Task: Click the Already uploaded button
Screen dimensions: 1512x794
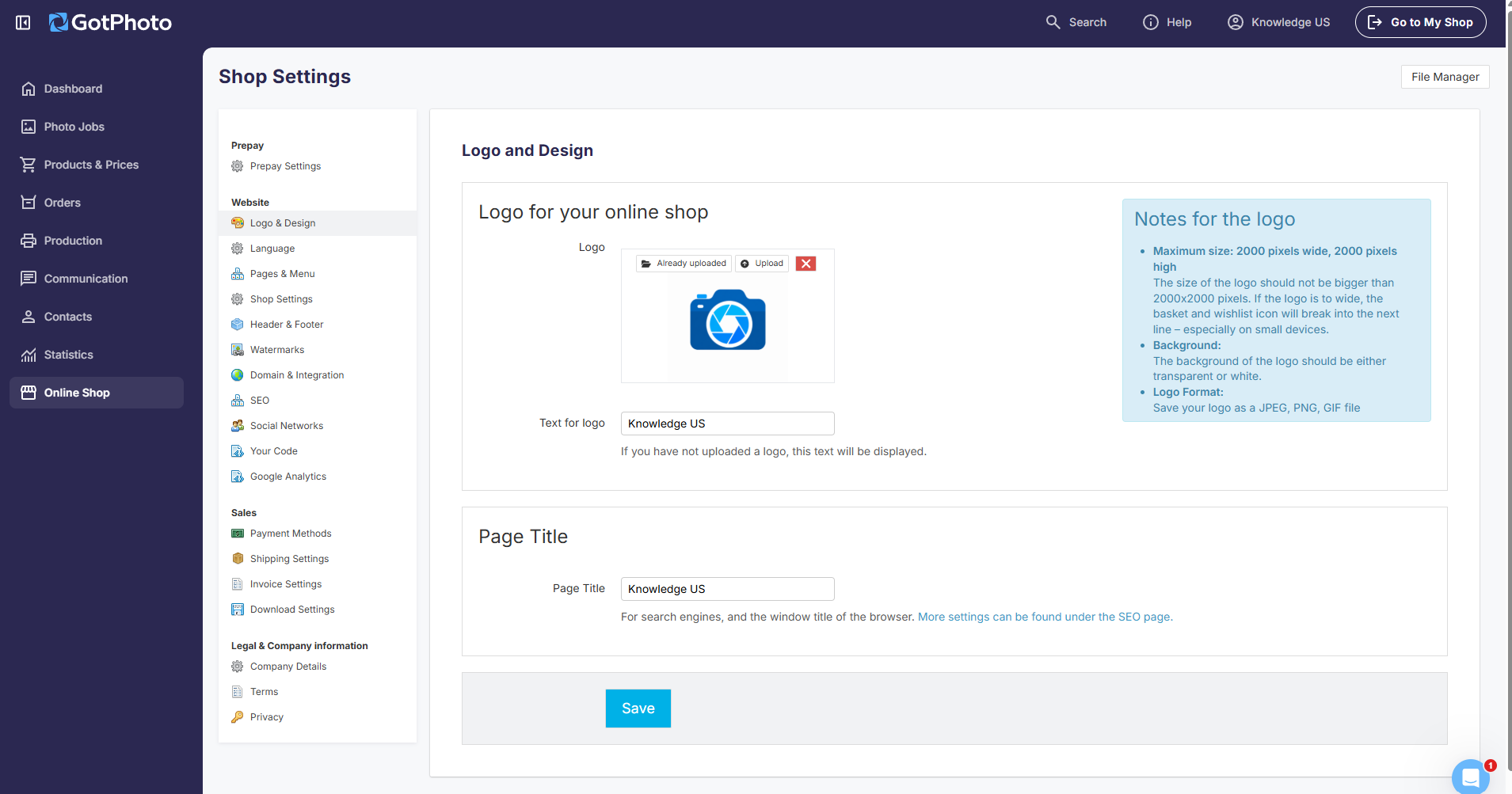Action: pos(684,264)
